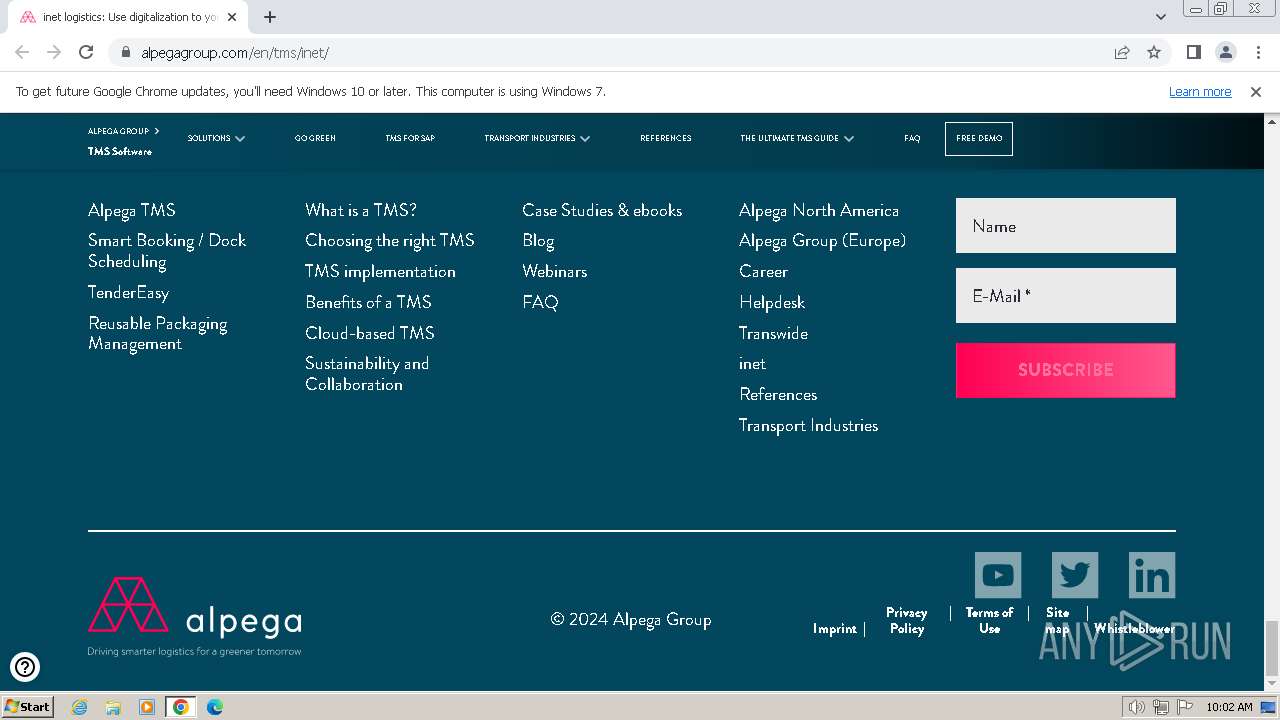Image resolution: width=1280 pixels, height=720 pixels.
Task: Share this page icon
Action: [1122, 52]
